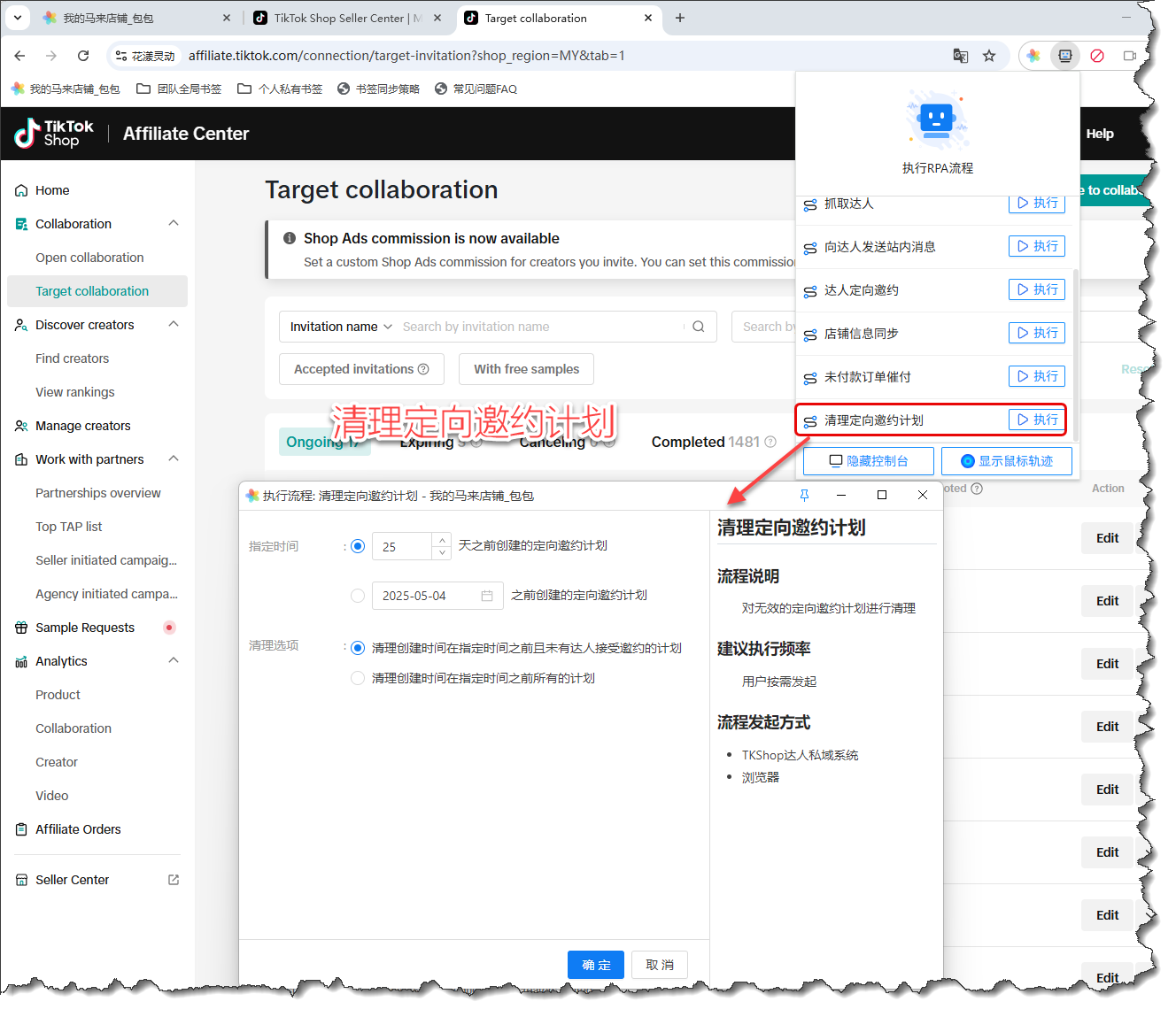Image resolution: width=1176 pixels, height=1017 pixels.
Task: Click the flow icon beside 店铺信息同步
Action: point(810,335)
